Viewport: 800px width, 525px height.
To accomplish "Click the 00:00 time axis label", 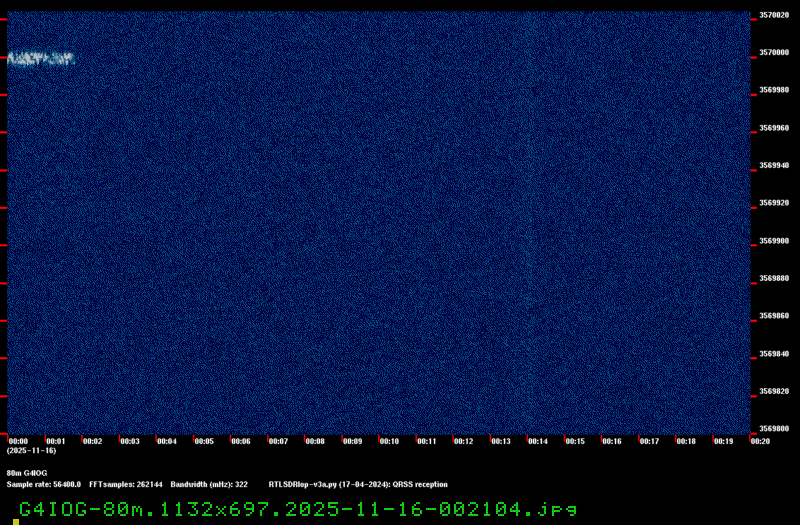I will point(18,441).
